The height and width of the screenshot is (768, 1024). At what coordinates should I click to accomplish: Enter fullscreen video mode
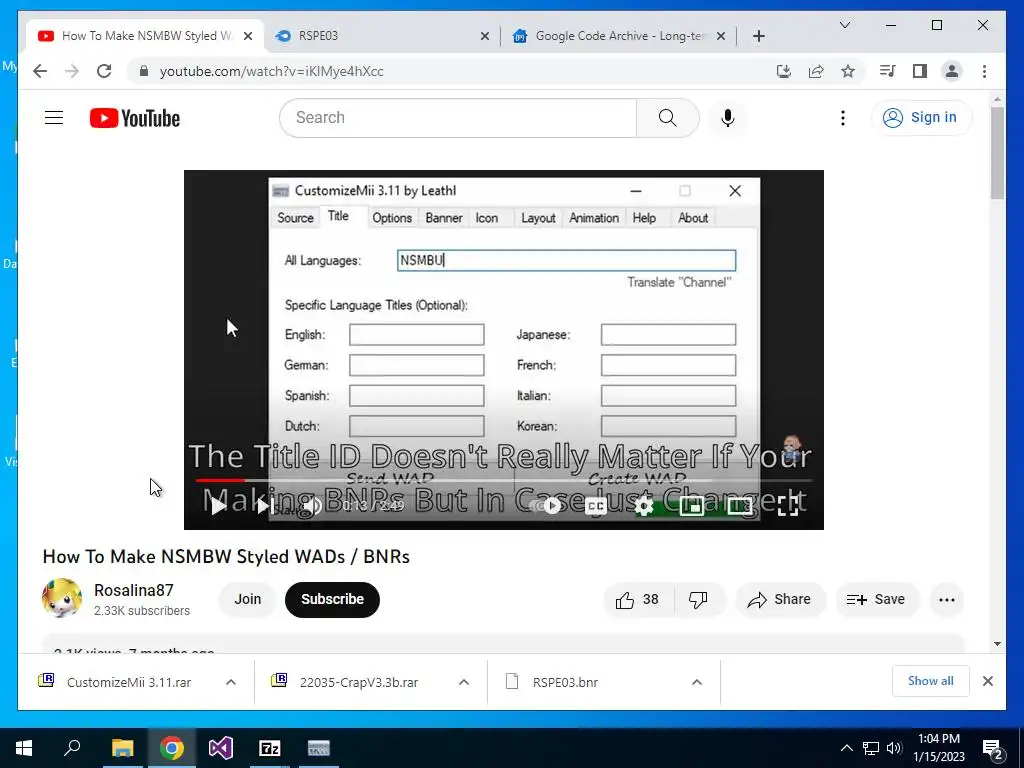788,505
